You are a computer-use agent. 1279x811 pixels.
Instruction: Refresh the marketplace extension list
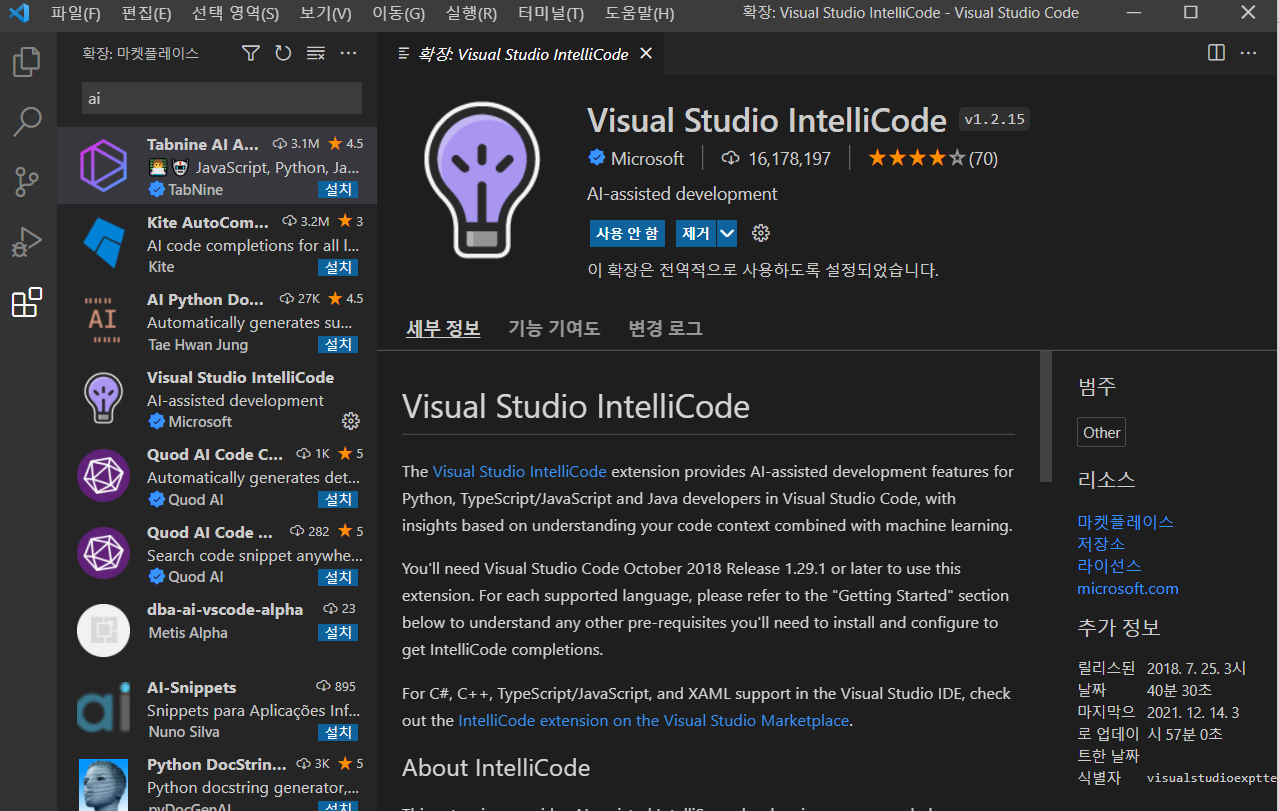(x=283, y=53)
